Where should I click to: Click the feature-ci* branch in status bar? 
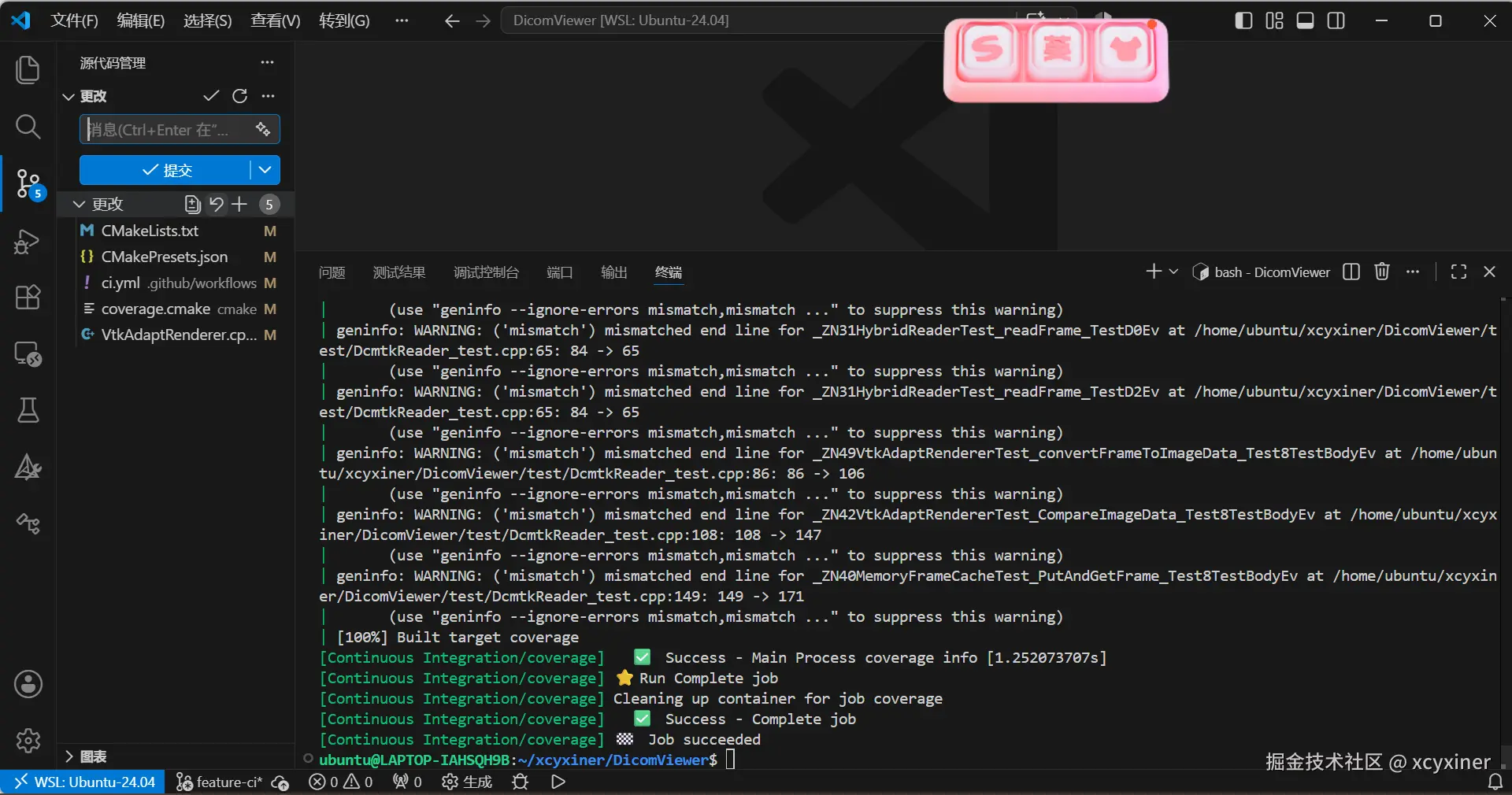tap(220, 782)
